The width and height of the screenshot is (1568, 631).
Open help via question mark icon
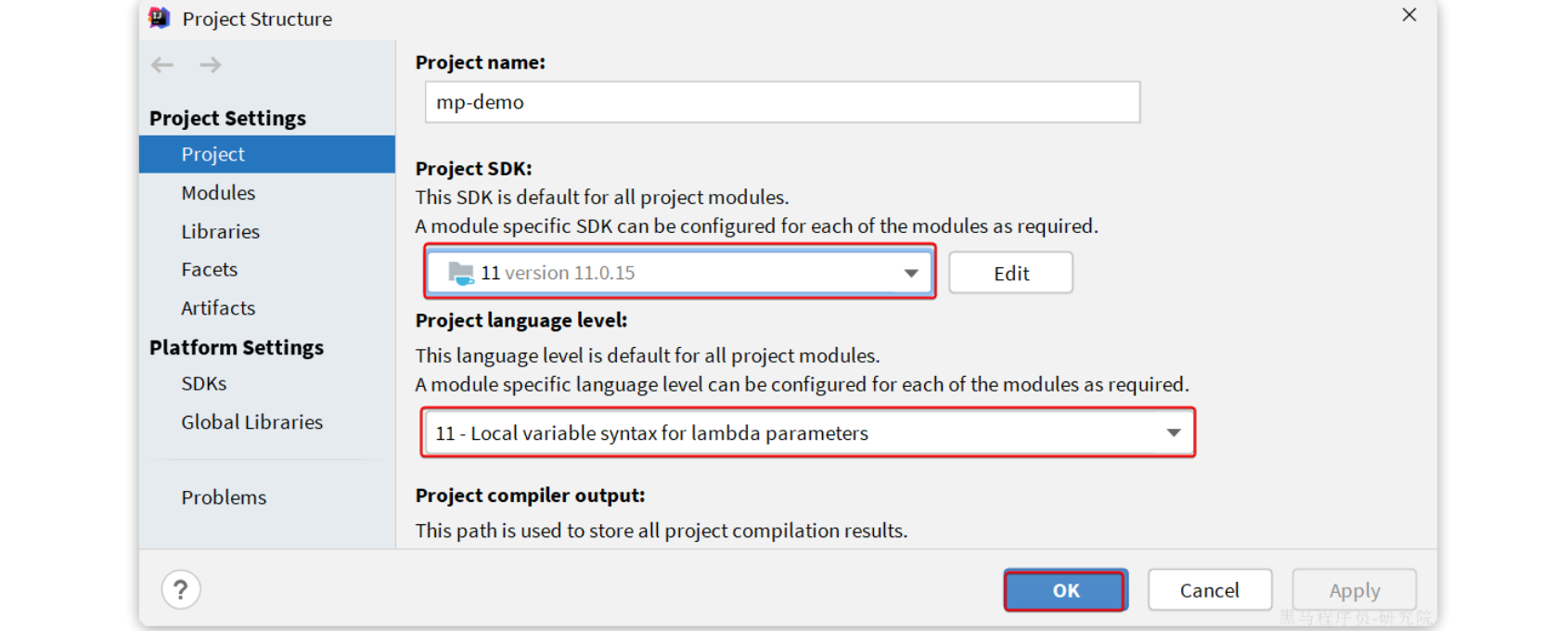click(x=181, y=589)
